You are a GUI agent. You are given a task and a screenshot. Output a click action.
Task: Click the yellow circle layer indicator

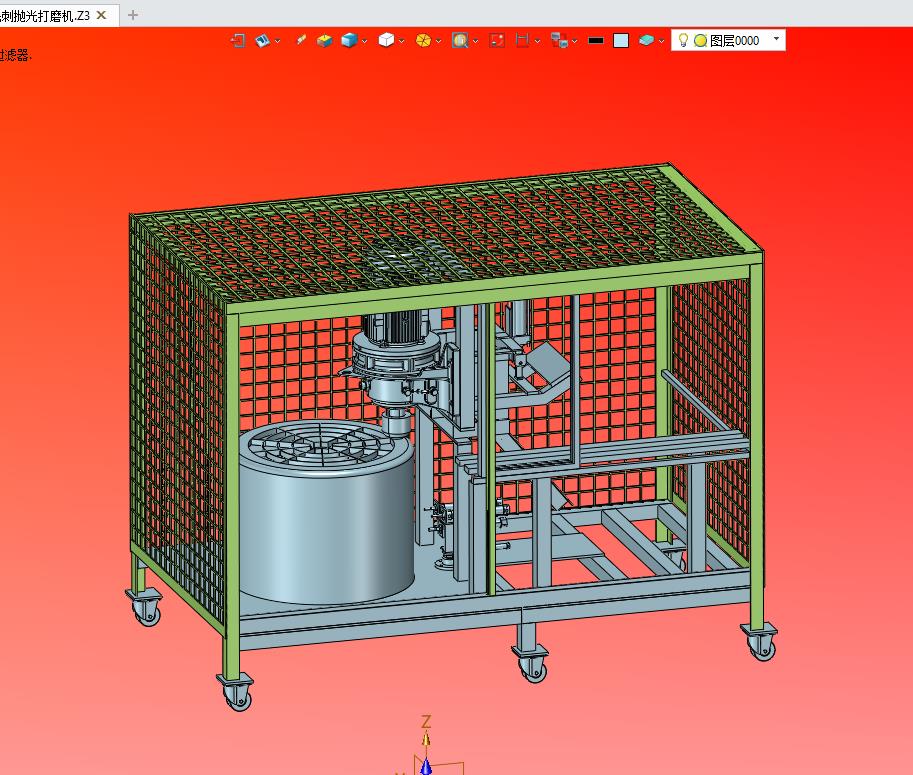tap(700, 40)
